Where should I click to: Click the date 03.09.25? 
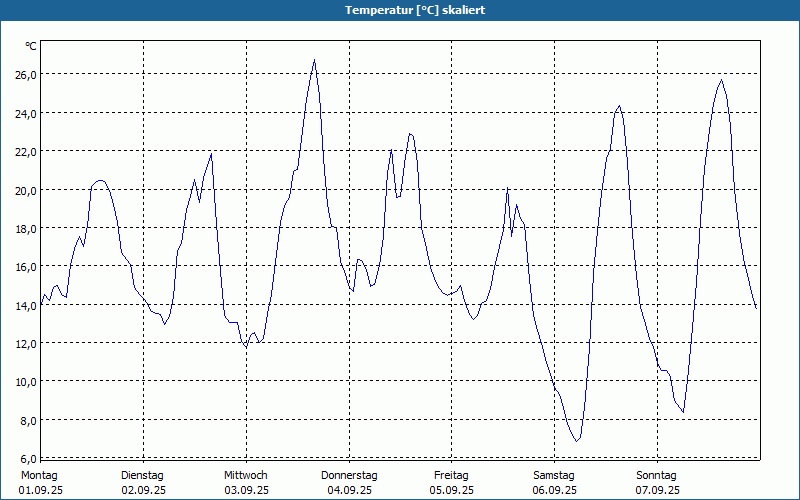click(x=246, y=491)
